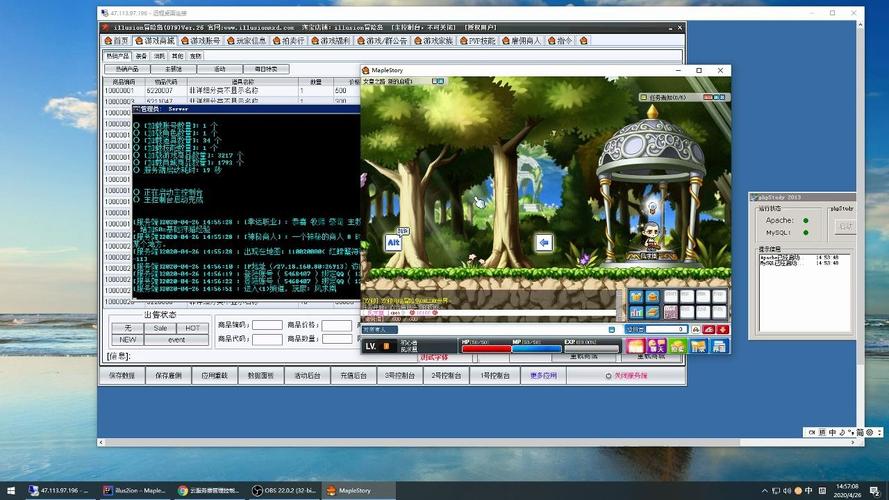Viewport: 889px width, 500px height.
Task: Click the purple chat menu icon
Action: 657,346
